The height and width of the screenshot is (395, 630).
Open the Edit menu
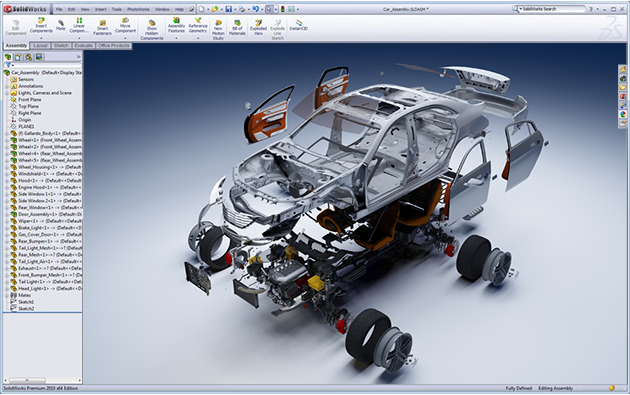click(72, 9)
